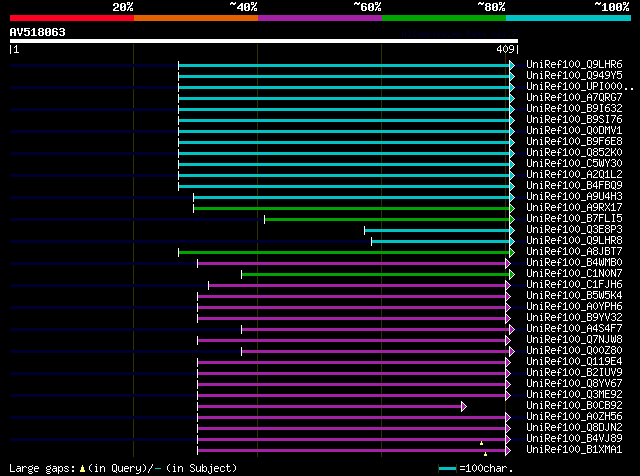
Task: Select UniRef100_Q0DMV1 entry
Action: pyautogui.click(x=574, y=131)
